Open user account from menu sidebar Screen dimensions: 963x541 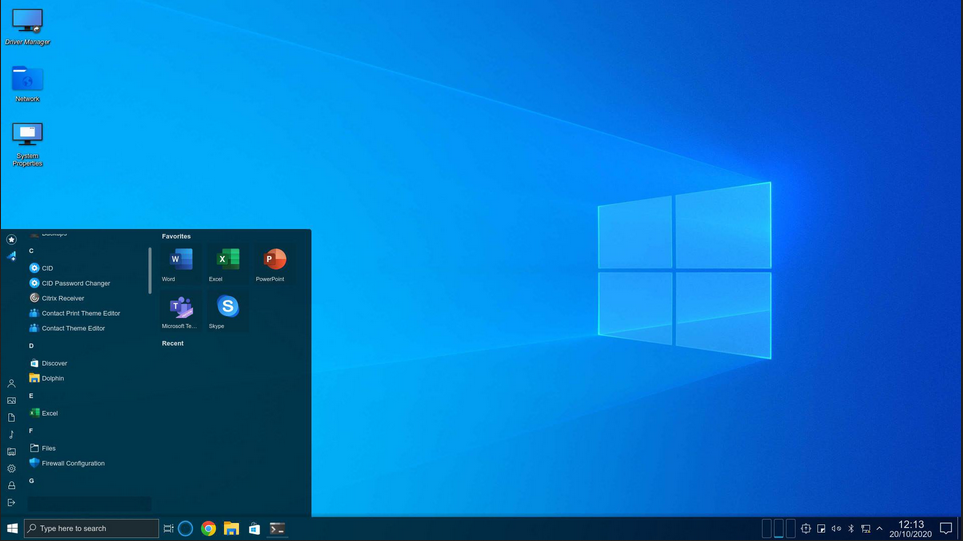click(x=11, y=383)
